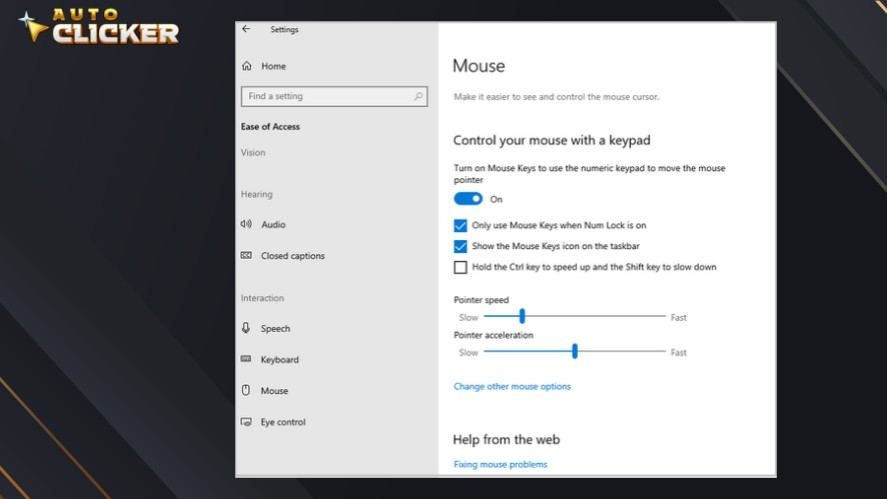Screen dimensions: 887x499
Task: Click the Pointer acceleration label
Action: click(493, 335)
